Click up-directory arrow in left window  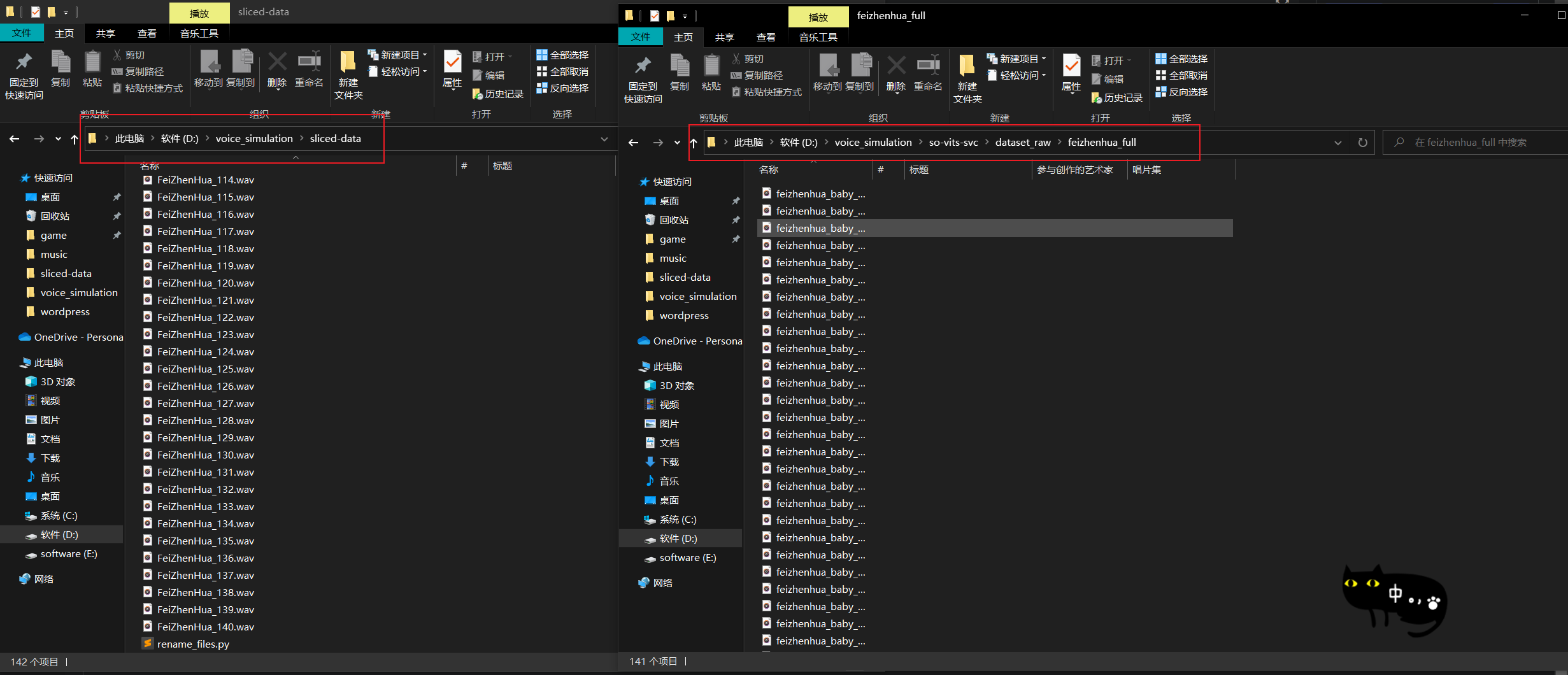click(75, 139)
